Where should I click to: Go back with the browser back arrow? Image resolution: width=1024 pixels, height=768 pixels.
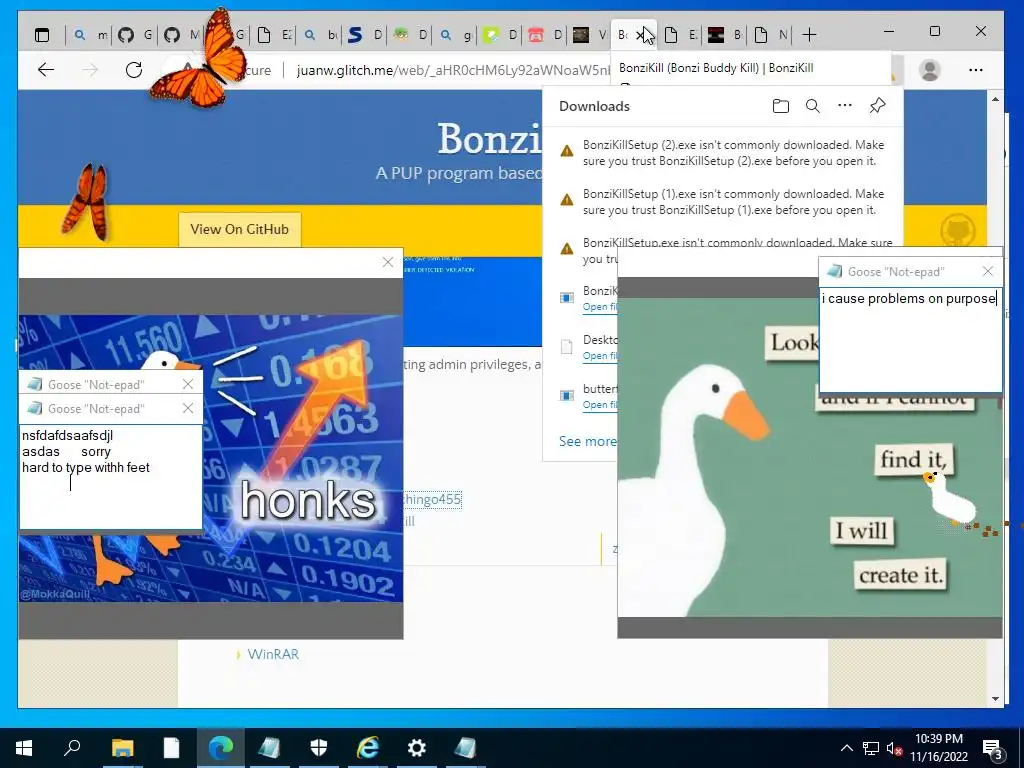tap(46, 70)
